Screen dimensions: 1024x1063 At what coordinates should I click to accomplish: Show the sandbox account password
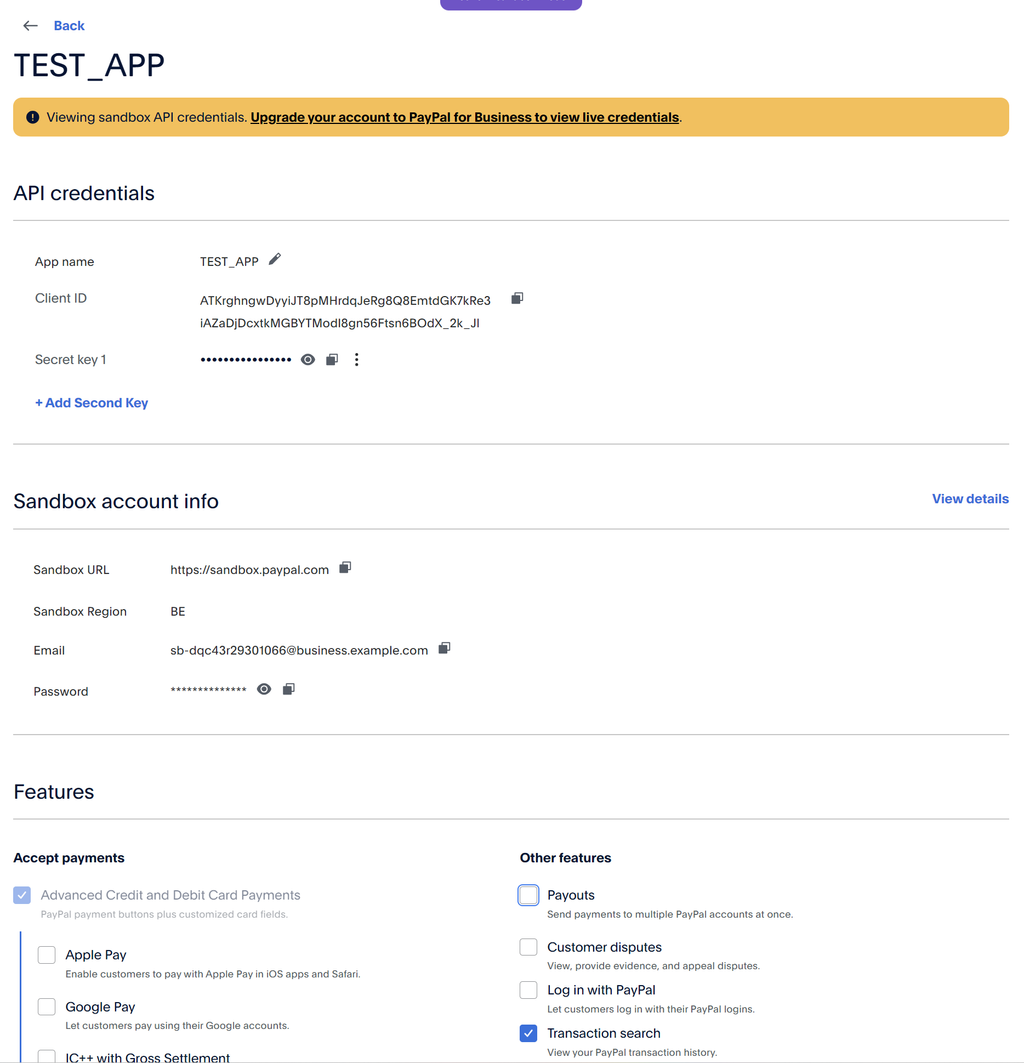[x=264, y=689]
